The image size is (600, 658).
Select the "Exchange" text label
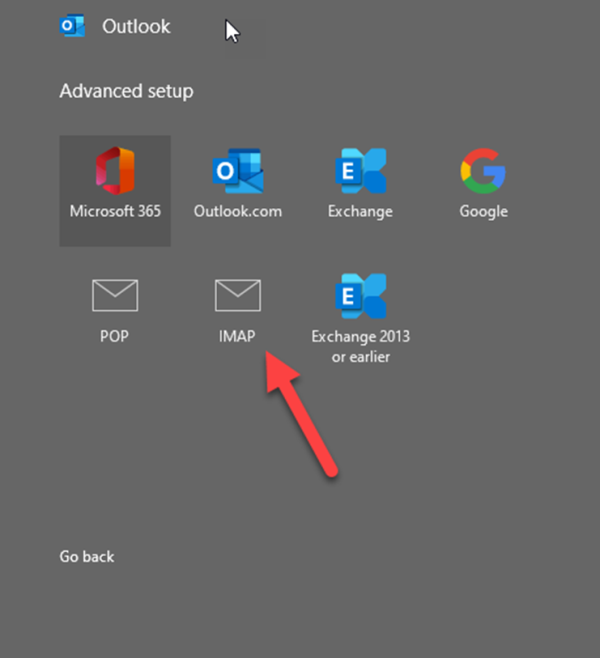coord(360,211)
